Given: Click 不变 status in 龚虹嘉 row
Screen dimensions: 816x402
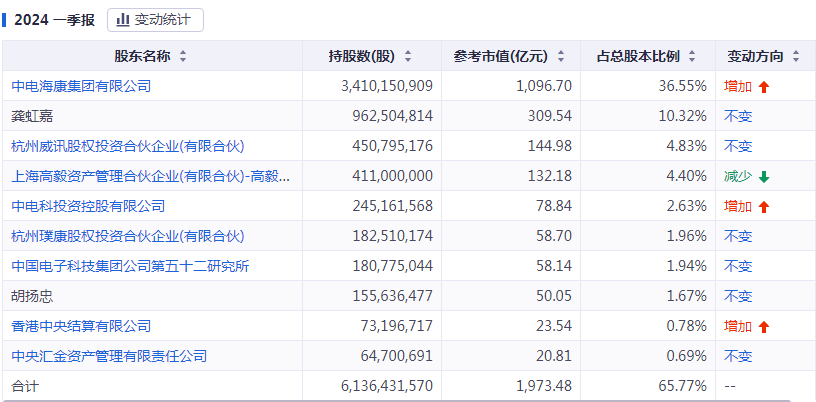Looking at the screenshot, I should pyautogui.click(x=738, y=116).
